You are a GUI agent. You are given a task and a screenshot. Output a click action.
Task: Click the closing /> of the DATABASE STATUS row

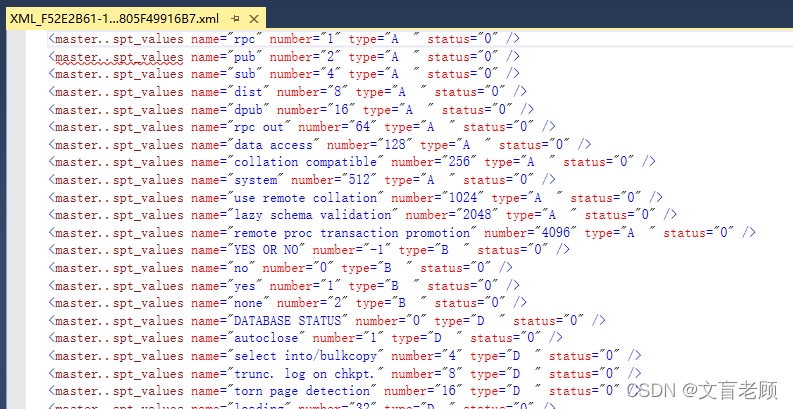click(598, 321)
